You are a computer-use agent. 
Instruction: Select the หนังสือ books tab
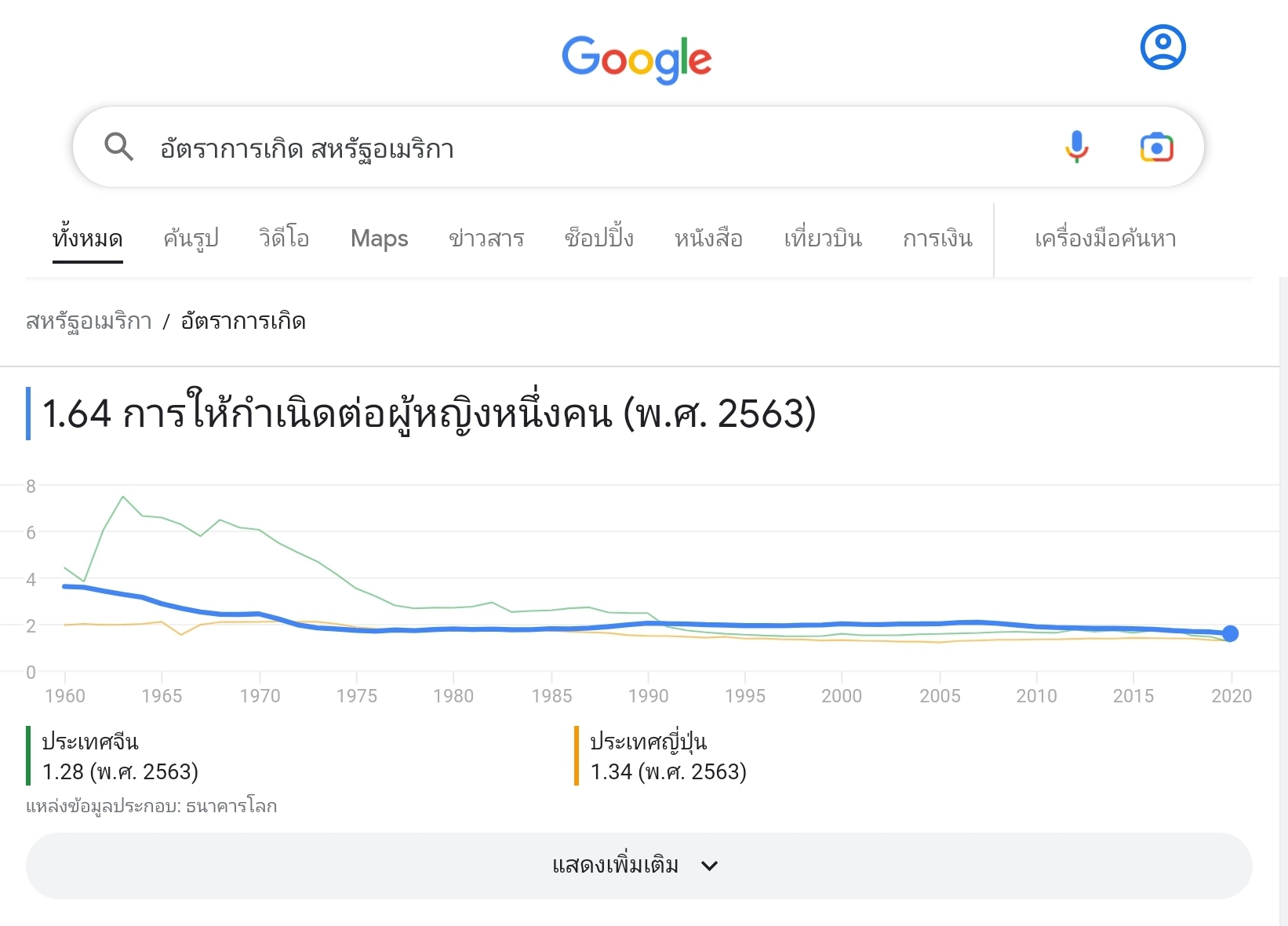pos(708,238)
